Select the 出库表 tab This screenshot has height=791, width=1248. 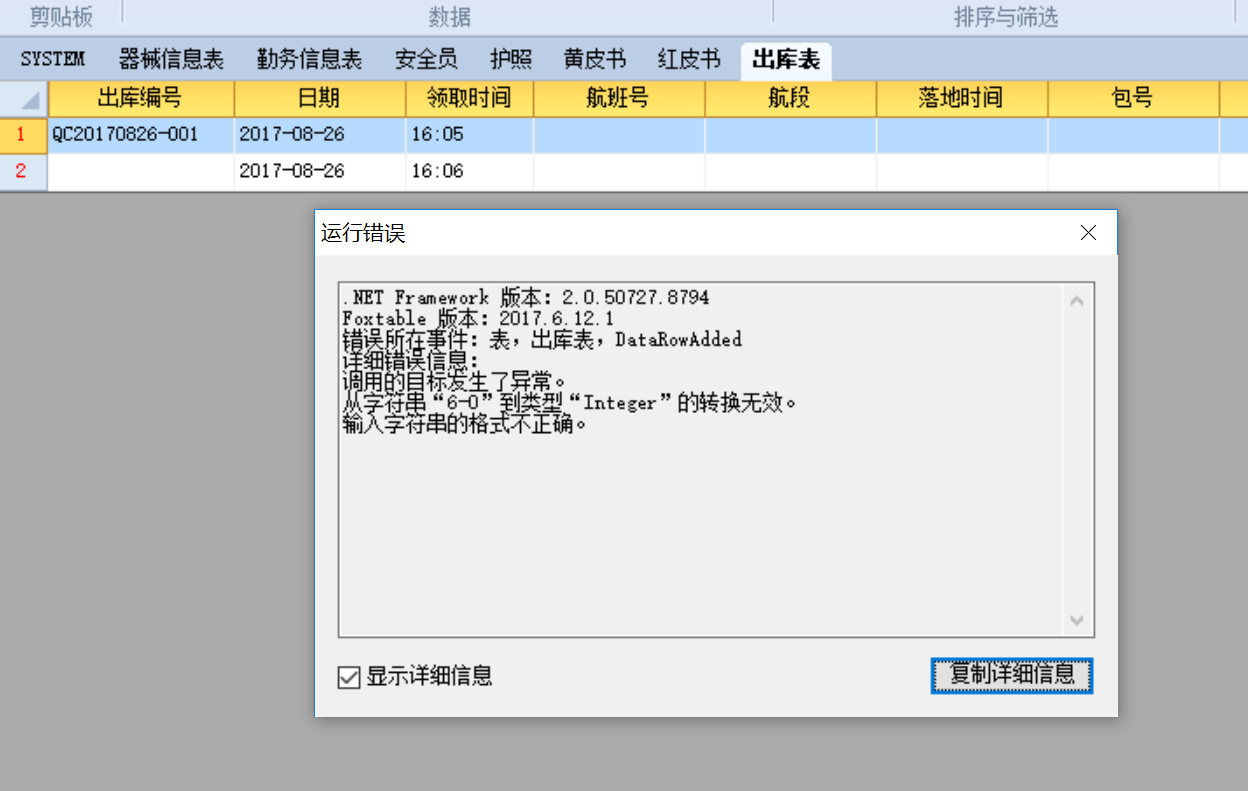tap(786, 60)
